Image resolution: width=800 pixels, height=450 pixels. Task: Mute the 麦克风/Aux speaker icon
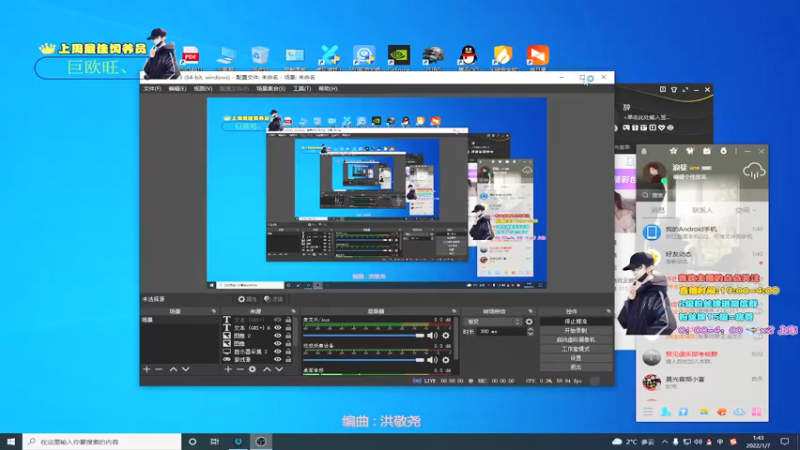click(x=432, y=336)
